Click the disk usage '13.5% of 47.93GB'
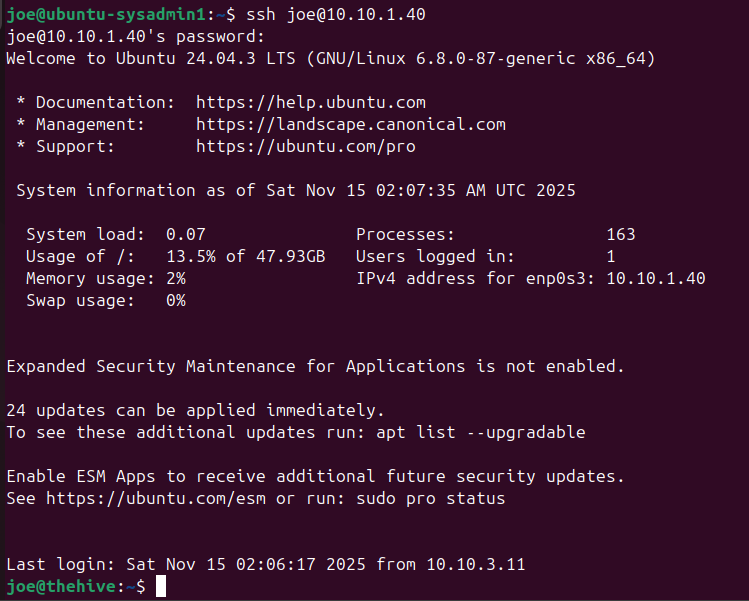Screen dimensions: 749x601 tap(245, 256)
